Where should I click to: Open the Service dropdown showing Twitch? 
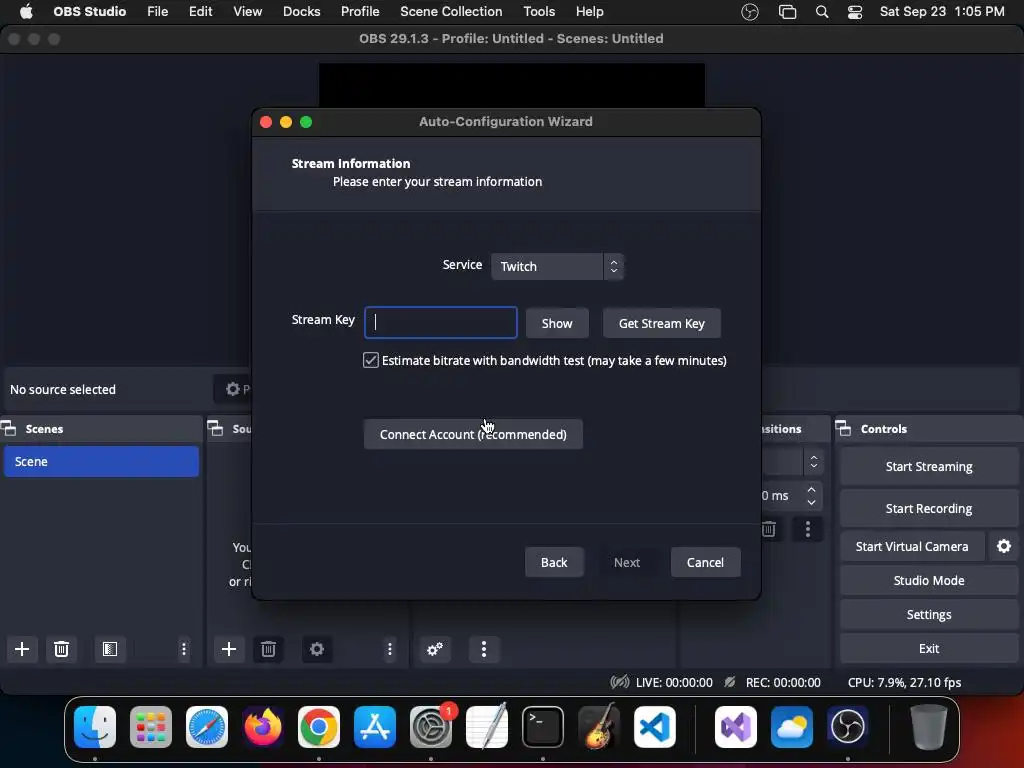[557, 266]
